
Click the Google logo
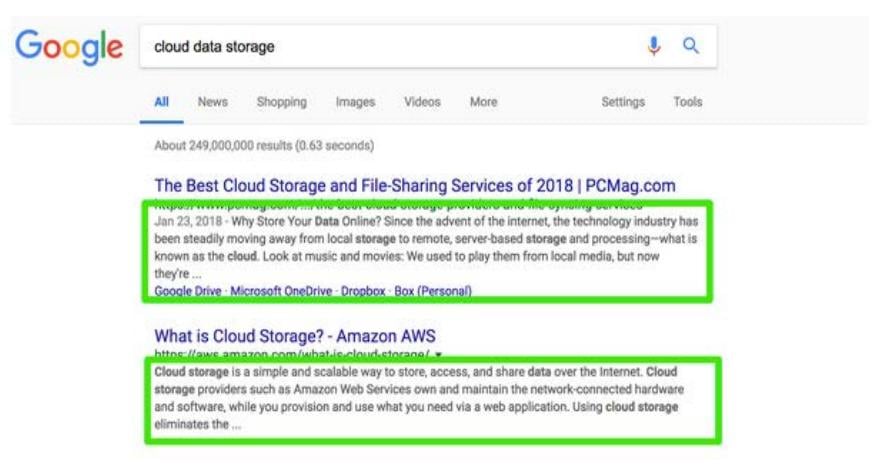coord(69,47)
